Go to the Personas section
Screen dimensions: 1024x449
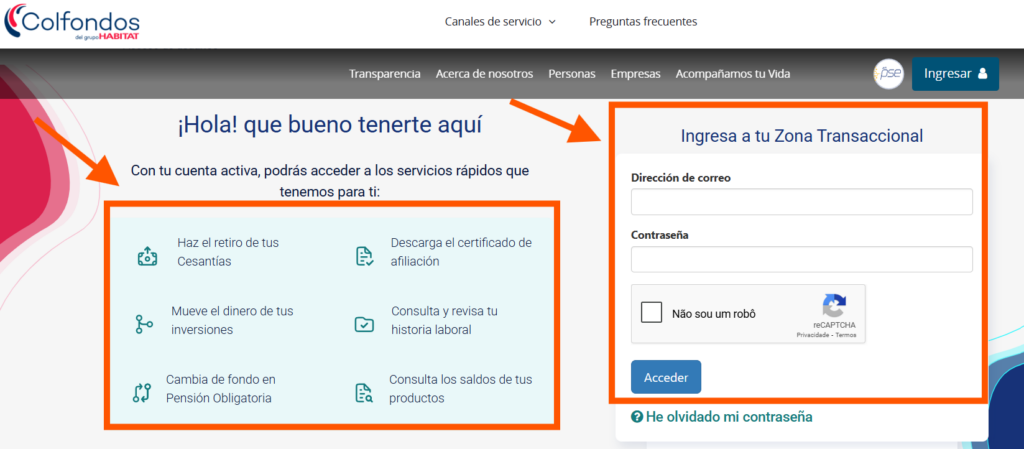tap(572, 74)
